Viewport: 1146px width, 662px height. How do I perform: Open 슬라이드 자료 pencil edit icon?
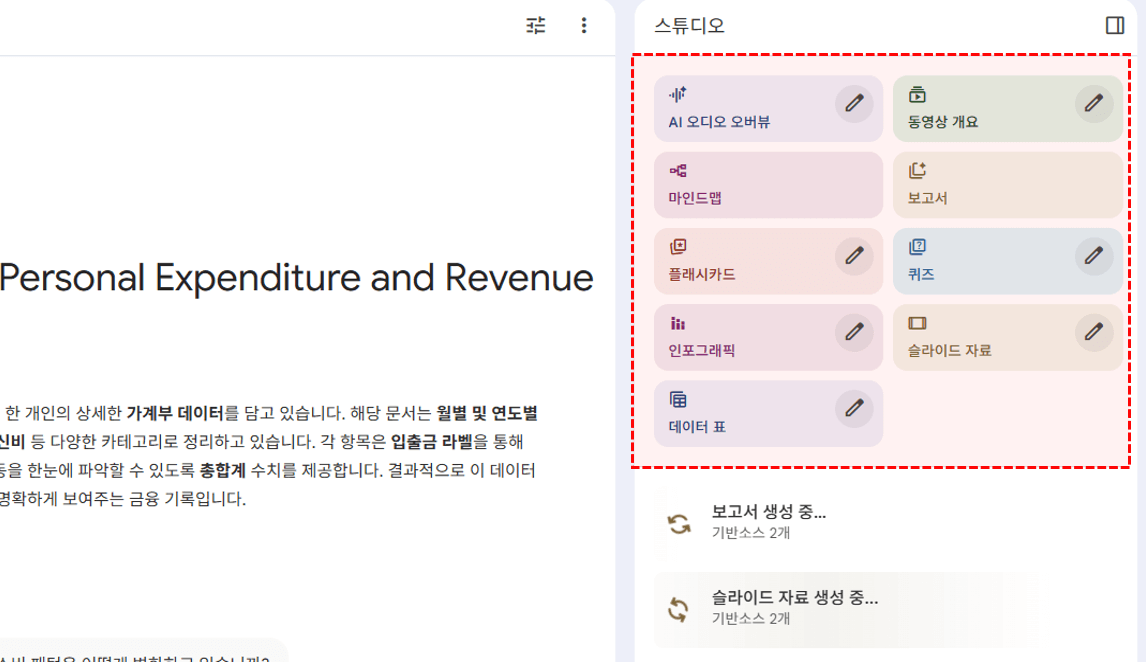1094,332
